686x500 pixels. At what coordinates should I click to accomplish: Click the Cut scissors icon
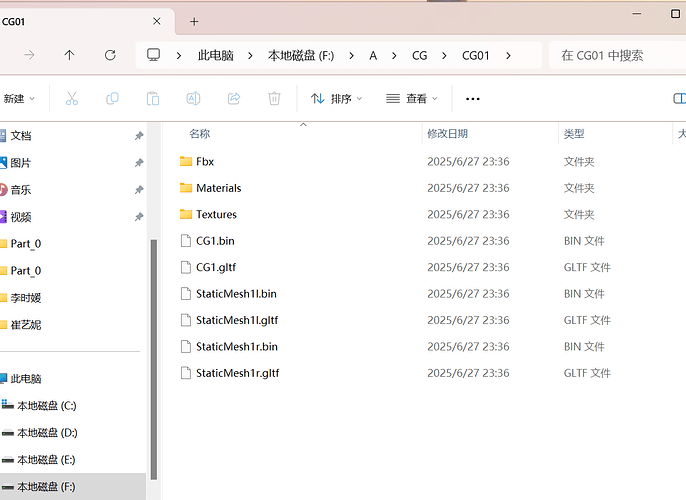click(72, 98)
